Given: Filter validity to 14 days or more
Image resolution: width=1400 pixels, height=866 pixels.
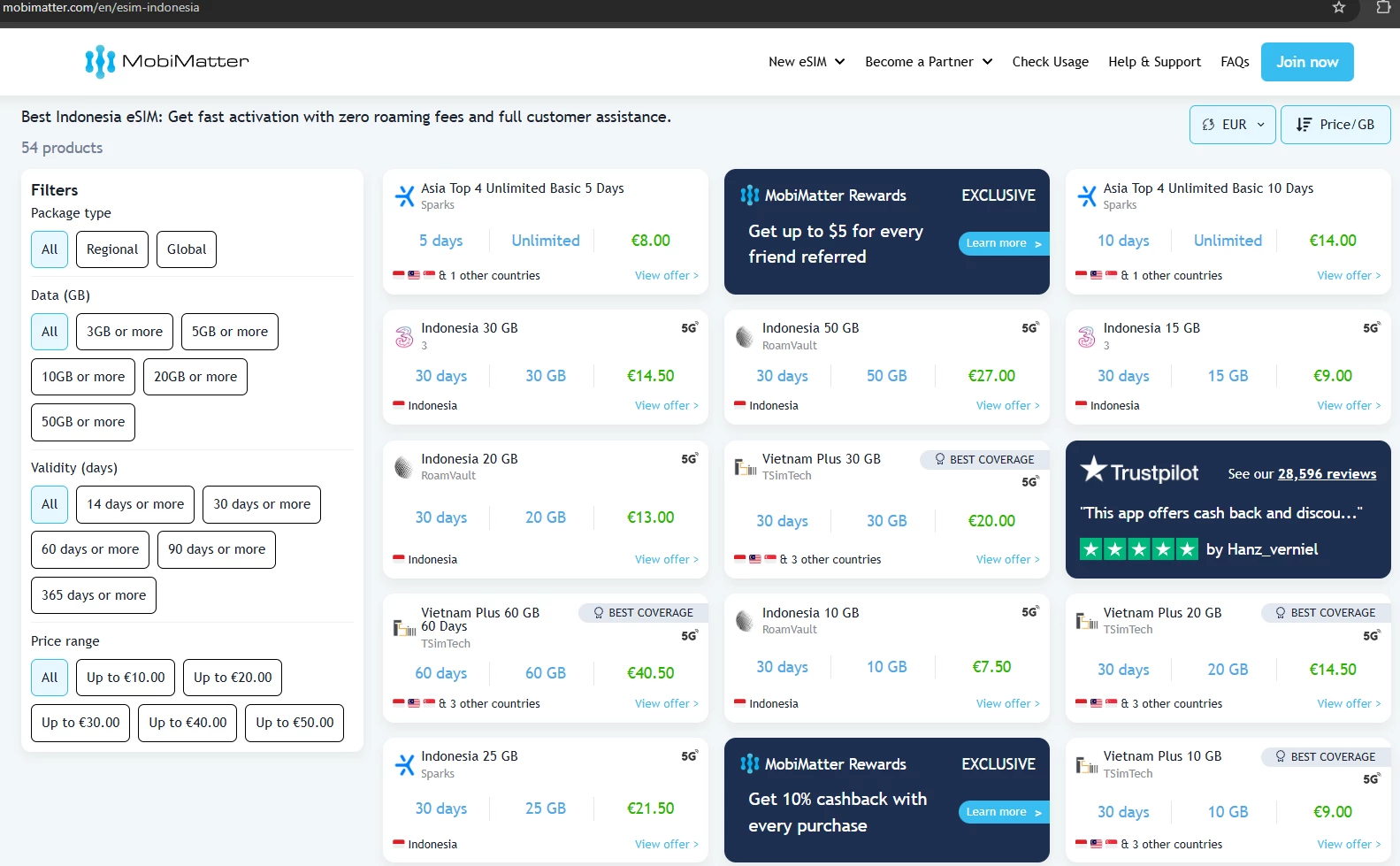Looking at the screenshot, I should (135, 504).
